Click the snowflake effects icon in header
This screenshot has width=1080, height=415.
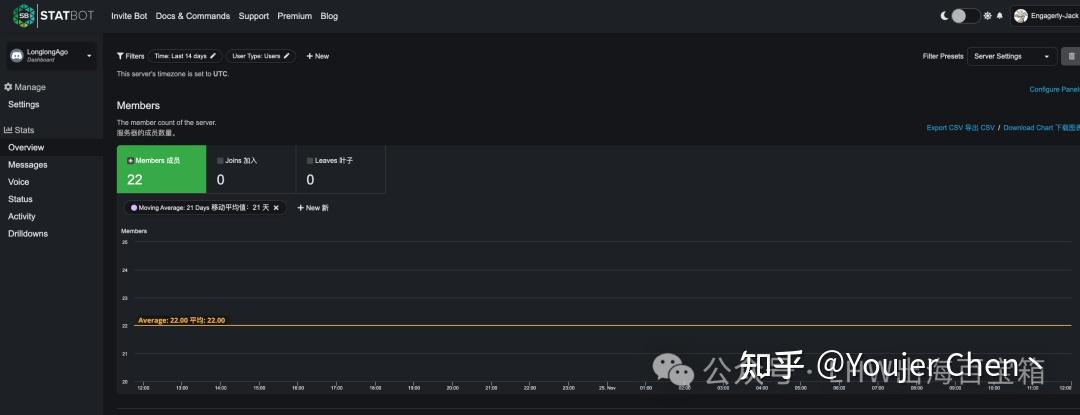[988, 16]
